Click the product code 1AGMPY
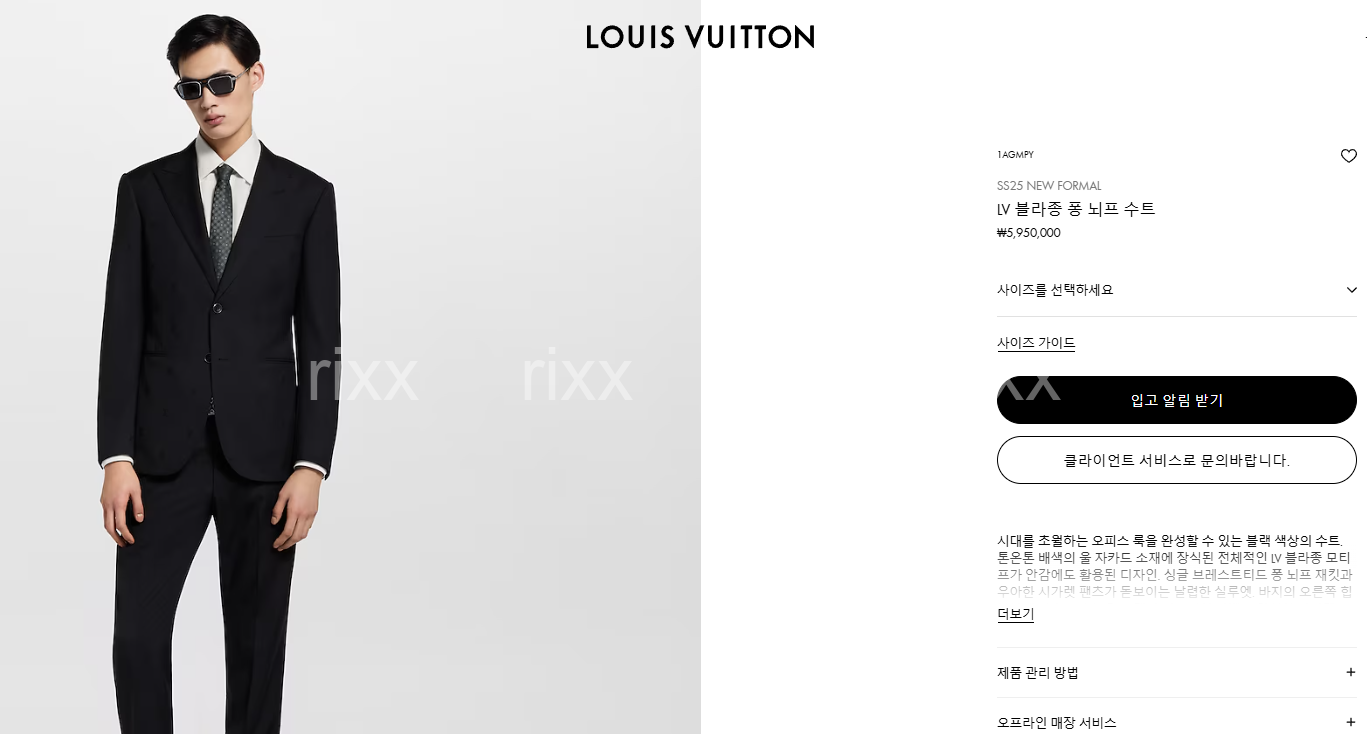 click(1015, 155)
